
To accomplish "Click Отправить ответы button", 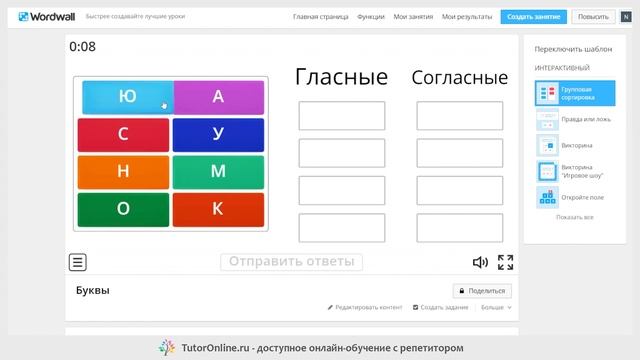I will pyautogui.click(x=291, y=262).
